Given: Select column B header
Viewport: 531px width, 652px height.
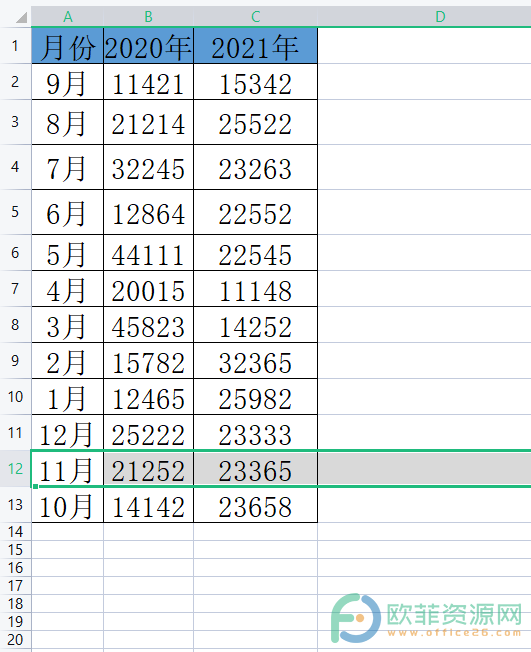Looking at the screenshot, I should pos(148,17).
